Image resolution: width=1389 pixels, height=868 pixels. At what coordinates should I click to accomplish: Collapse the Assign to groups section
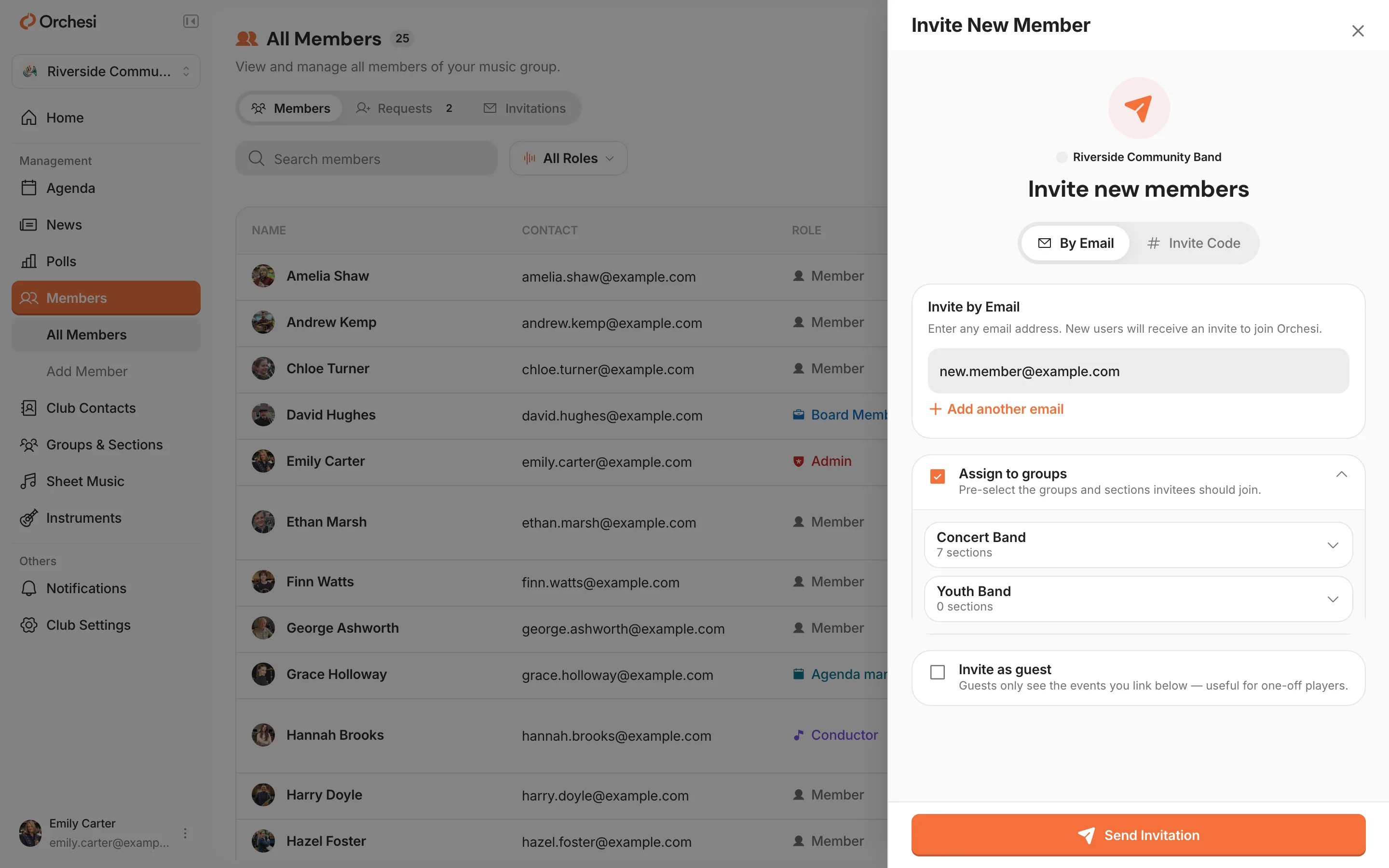click(x=1341, y=474)
